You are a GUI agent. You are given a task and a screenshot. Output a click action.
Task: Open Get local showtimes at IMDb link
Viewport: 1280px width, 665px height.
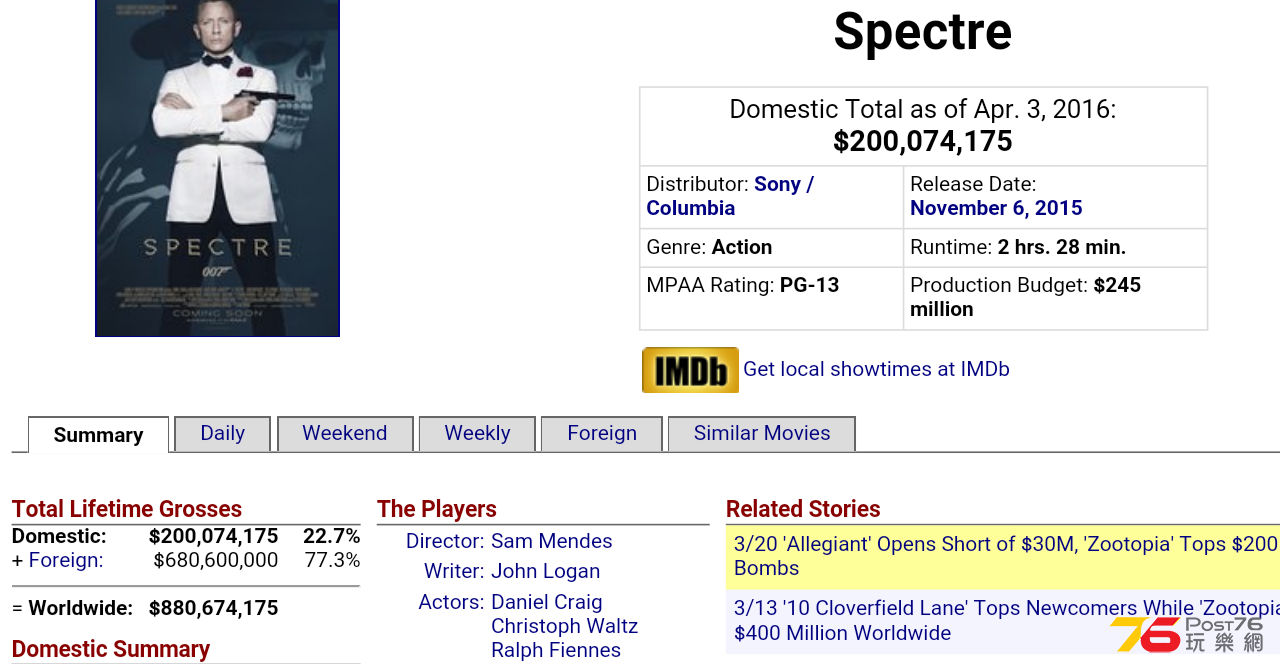[876, 369]
